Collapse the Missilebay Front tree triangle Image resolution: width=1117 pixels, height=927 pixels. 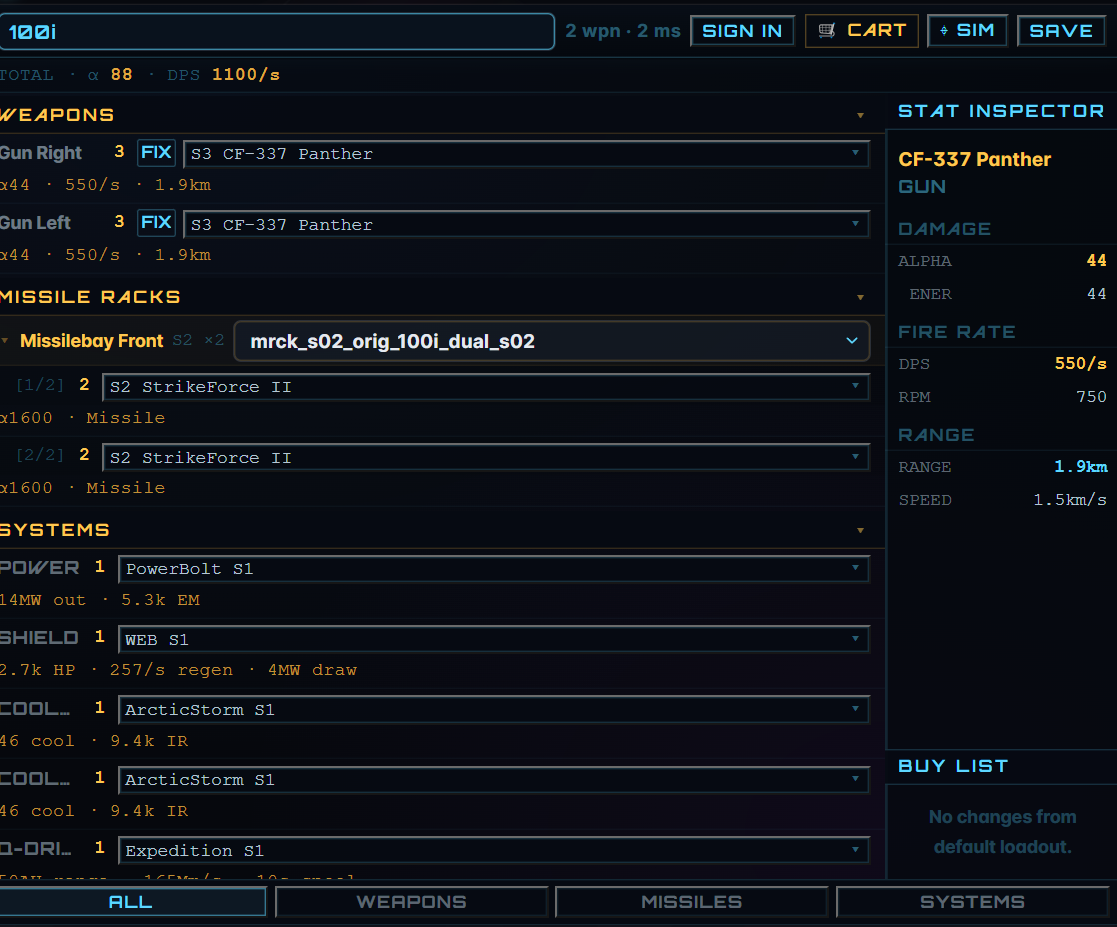[x=5, y=341]
